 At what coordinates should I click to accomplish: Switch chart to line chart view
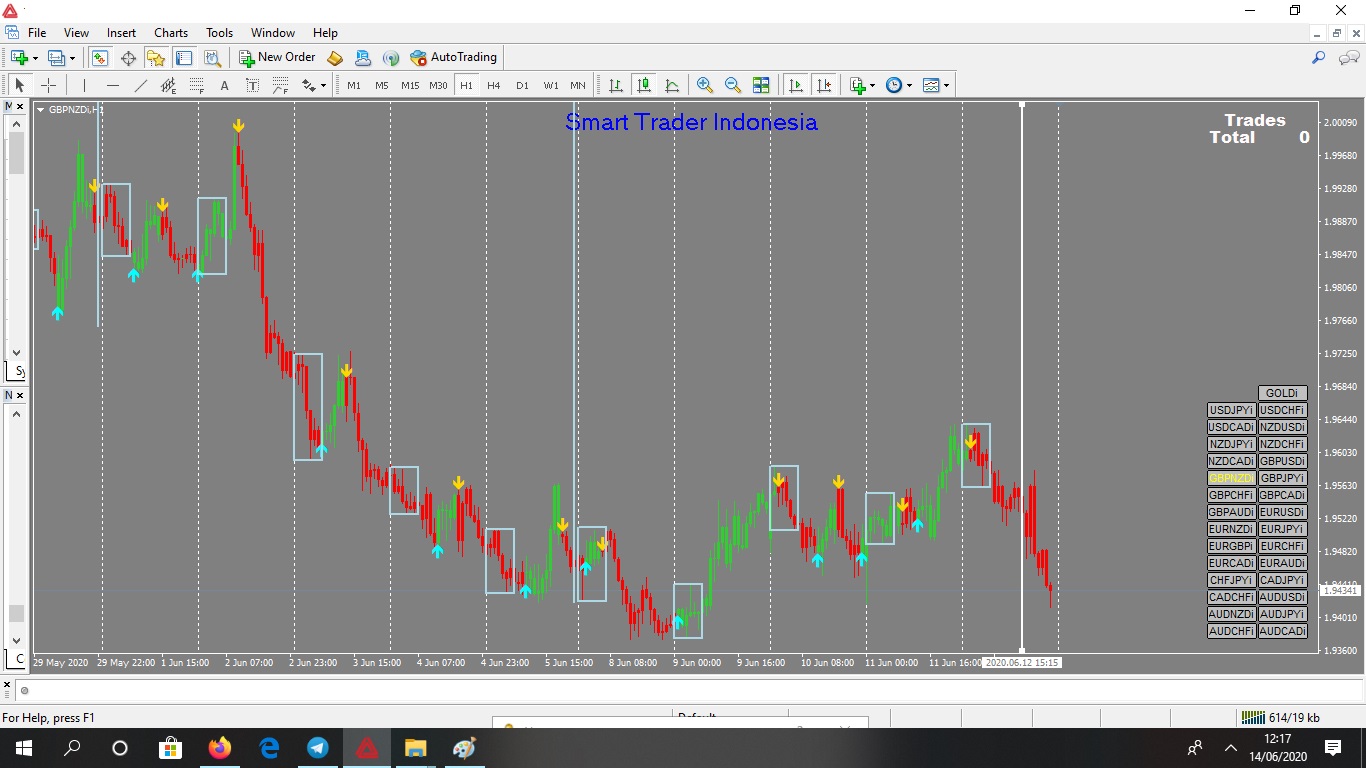(672, 86)
